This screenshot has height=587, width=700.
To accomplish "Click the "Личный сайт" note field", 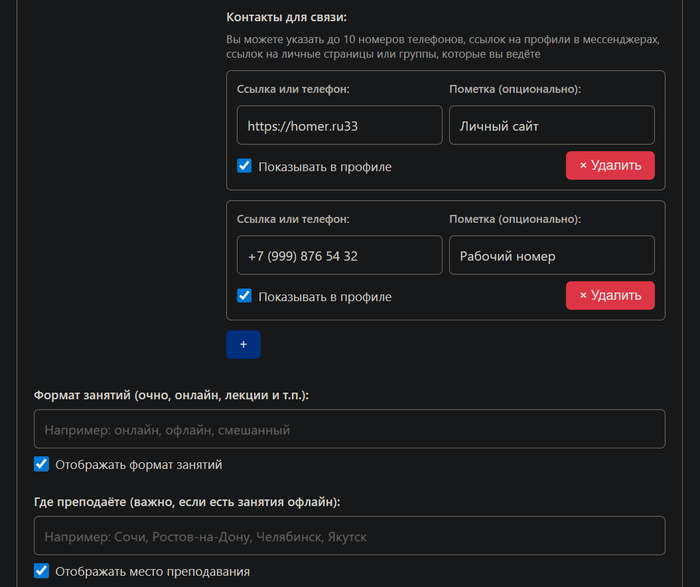I will pyautogui.click(x=551, y=126).
